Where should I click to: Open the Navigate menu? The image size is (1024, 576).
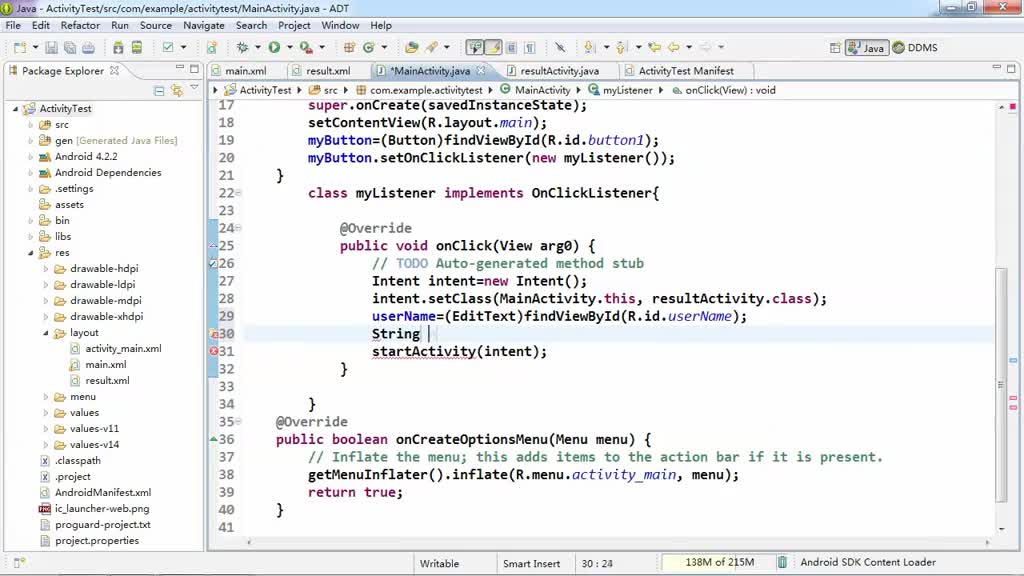[x=204, y=25]
